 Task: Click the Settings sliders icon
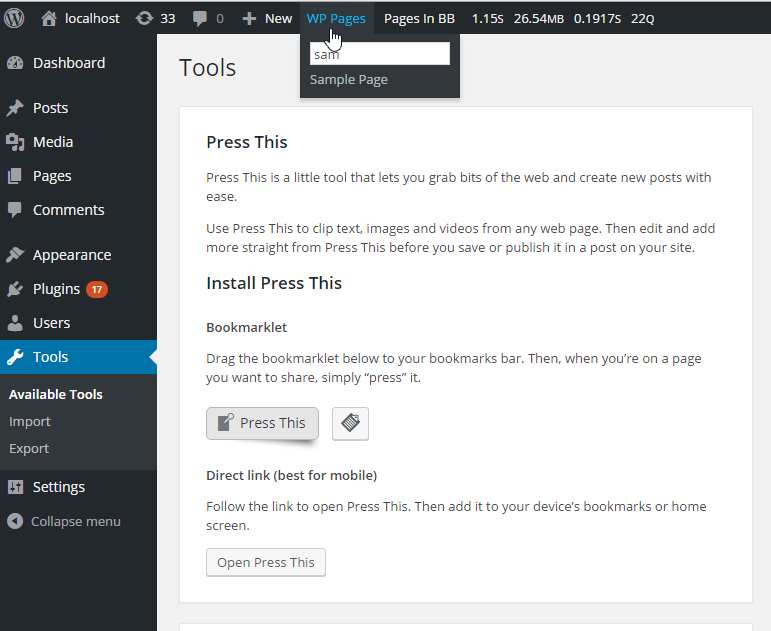(15, 487)
